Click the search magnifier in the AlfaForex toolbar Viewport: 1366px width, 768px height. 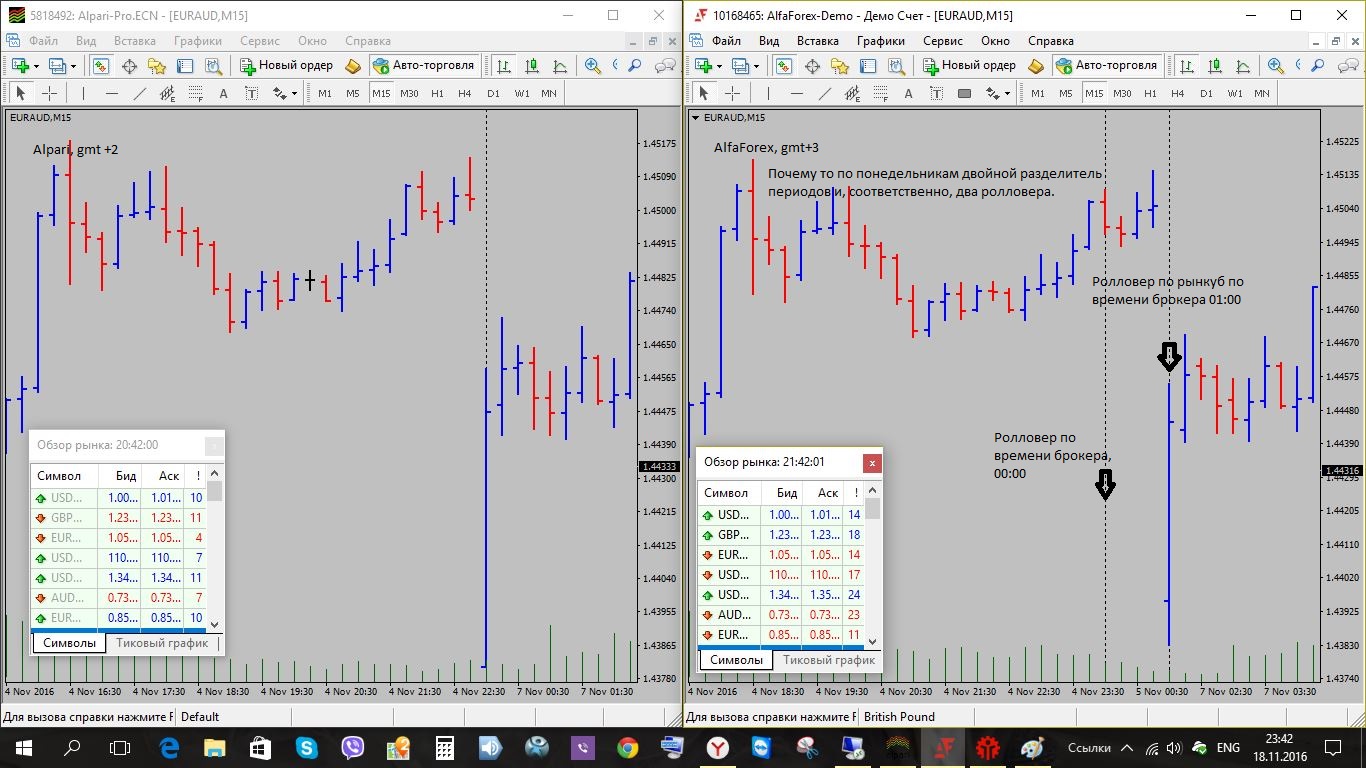[x=1318, y=66]
